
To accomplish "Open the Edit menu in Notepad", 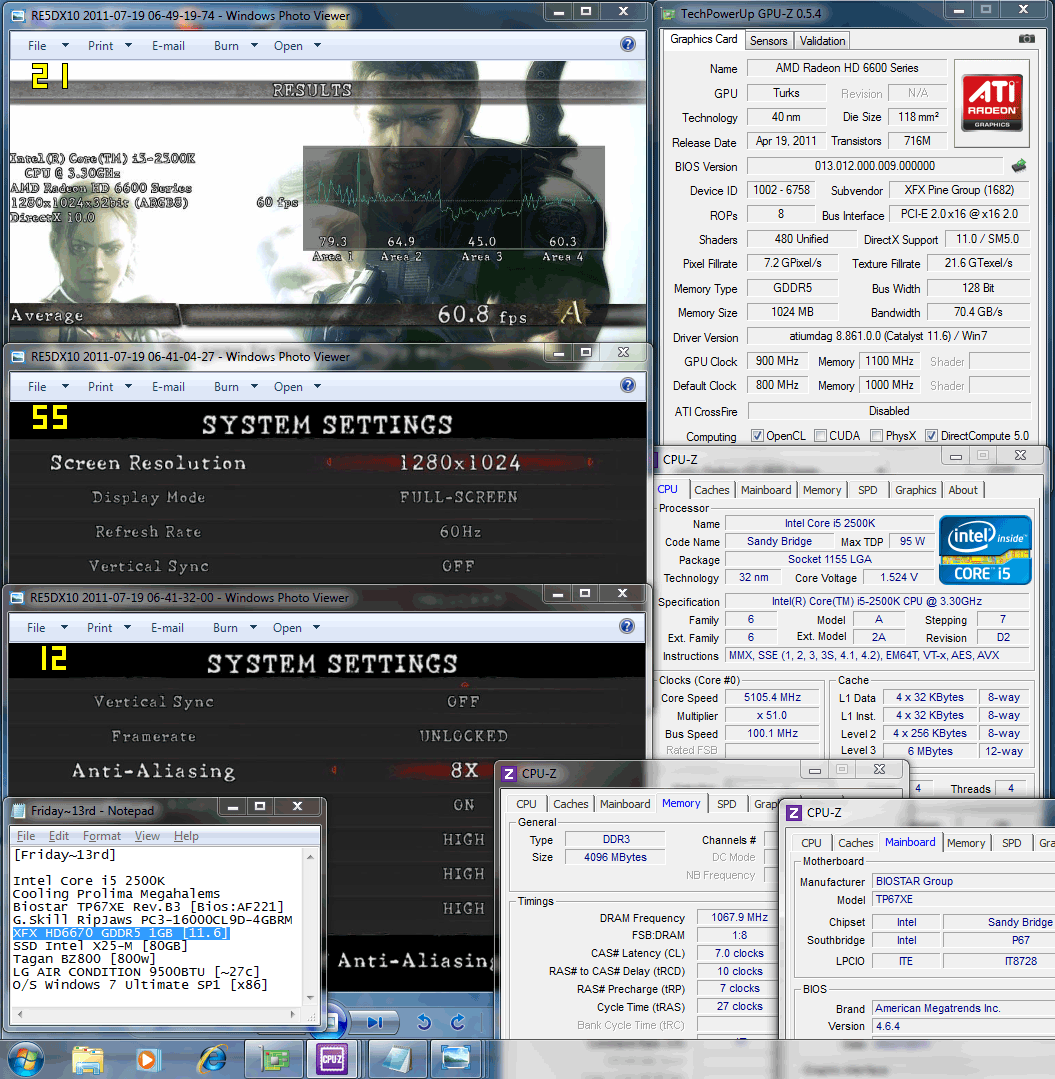I will coord(58,835).
